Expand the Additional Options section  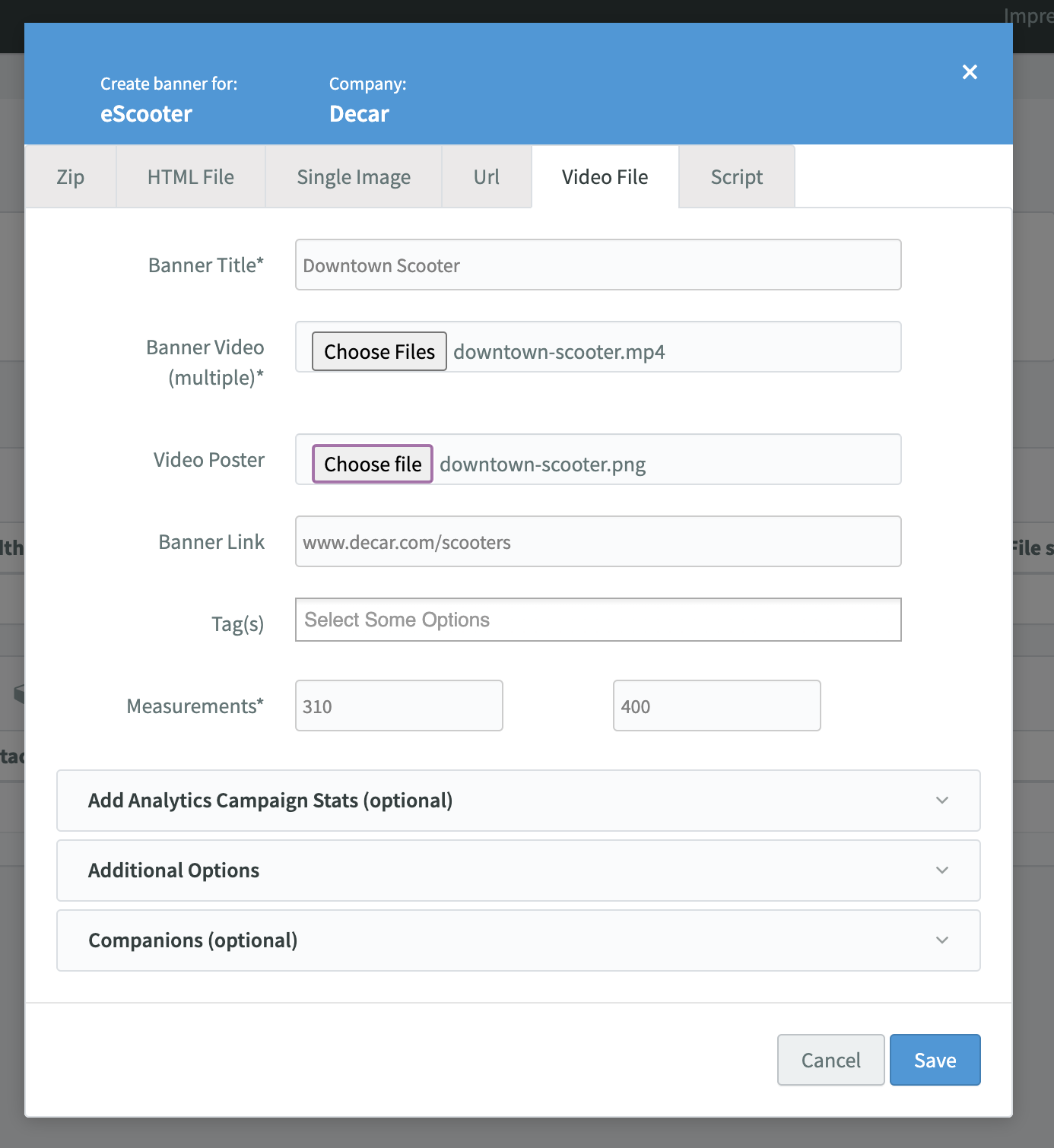tap(517, 871)
